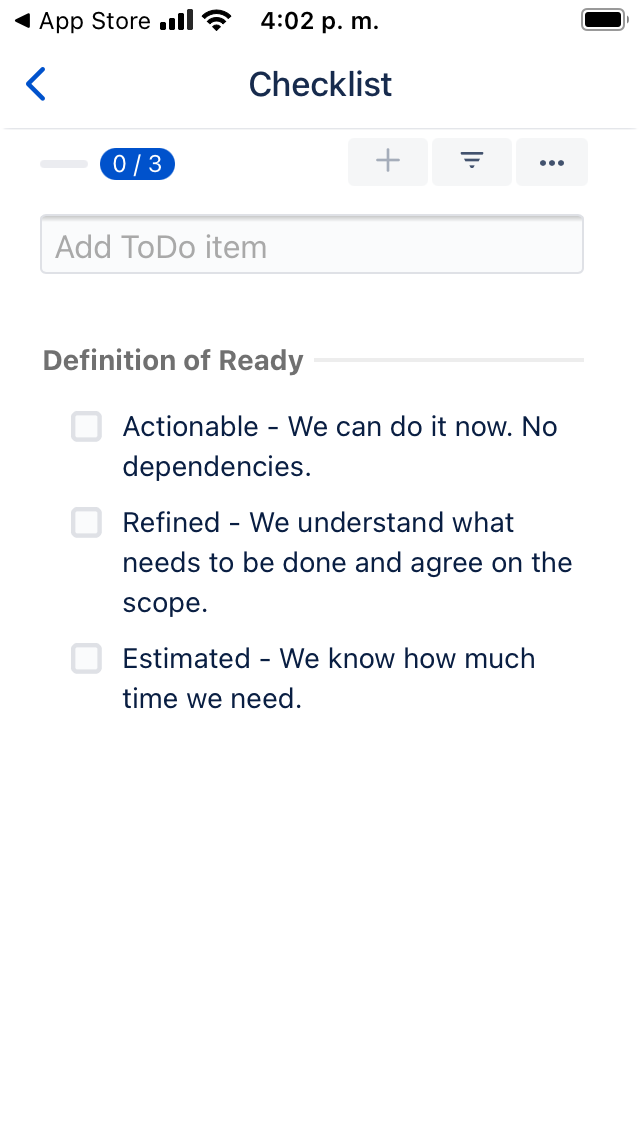This screenshot has width=640, height=1136.
Task: Open the three-dots more options menu
Action: [x=552, y=162]
